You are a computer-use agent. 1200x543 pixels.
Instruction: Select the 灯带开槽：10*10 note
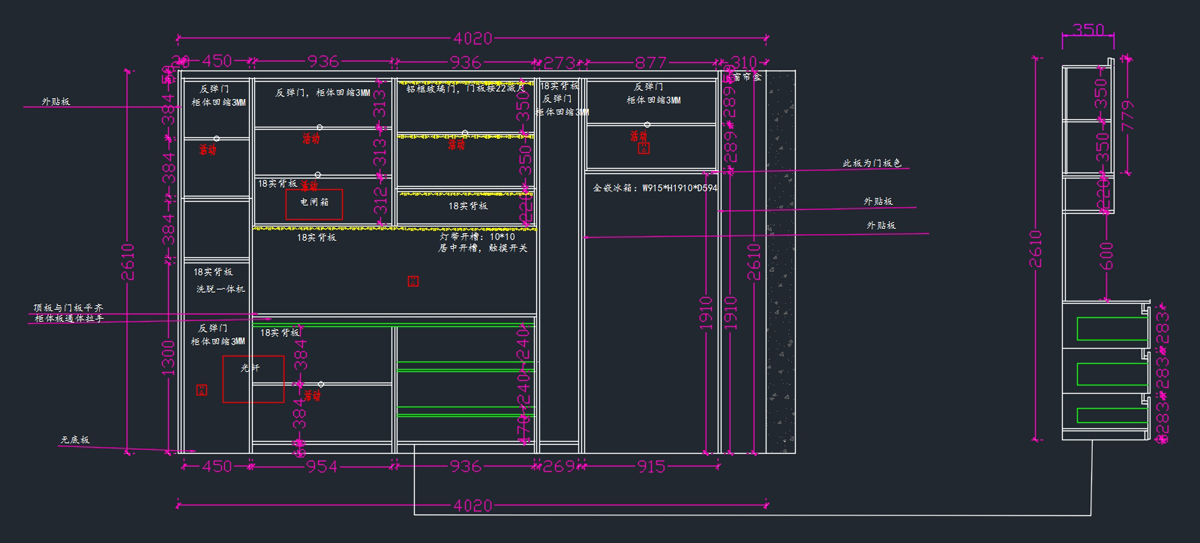pos(476,237)
